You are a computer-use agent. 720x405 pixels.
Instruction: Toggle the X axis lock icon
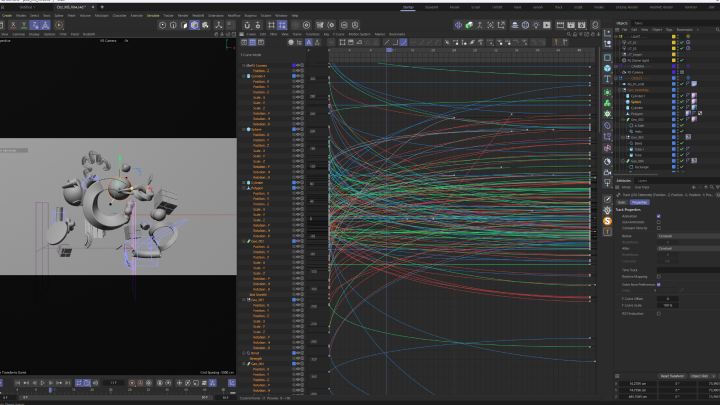(x=13, y=25)
